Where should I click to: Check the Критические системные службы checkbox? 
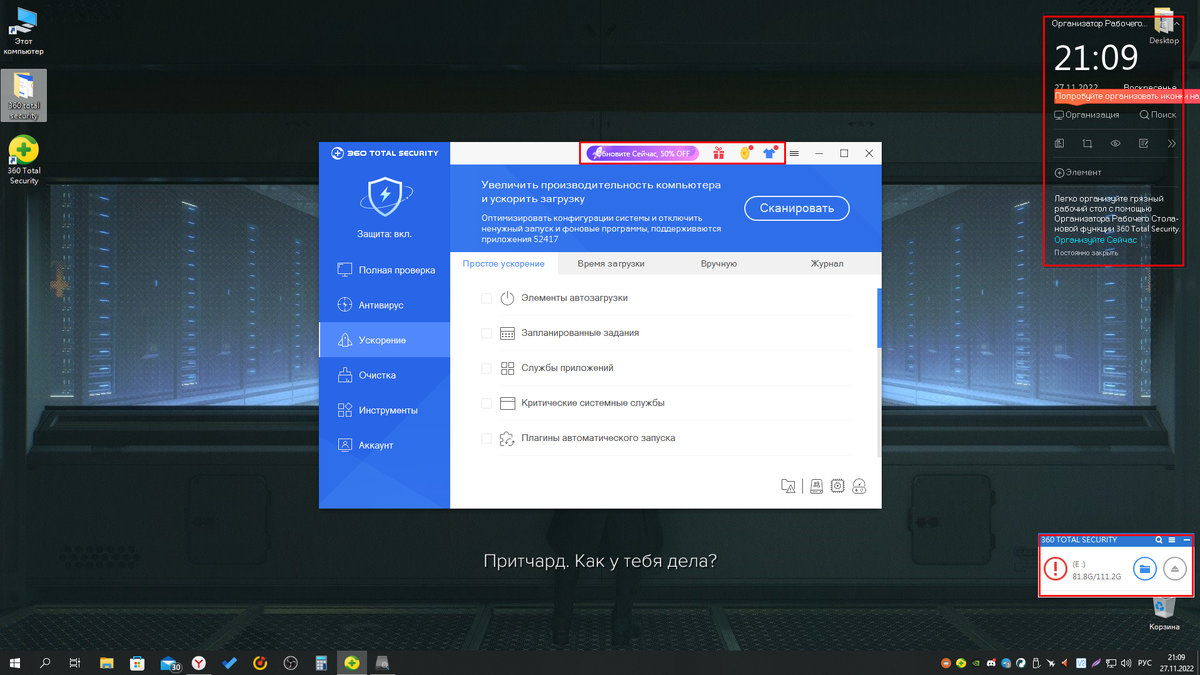pos(487,403)
